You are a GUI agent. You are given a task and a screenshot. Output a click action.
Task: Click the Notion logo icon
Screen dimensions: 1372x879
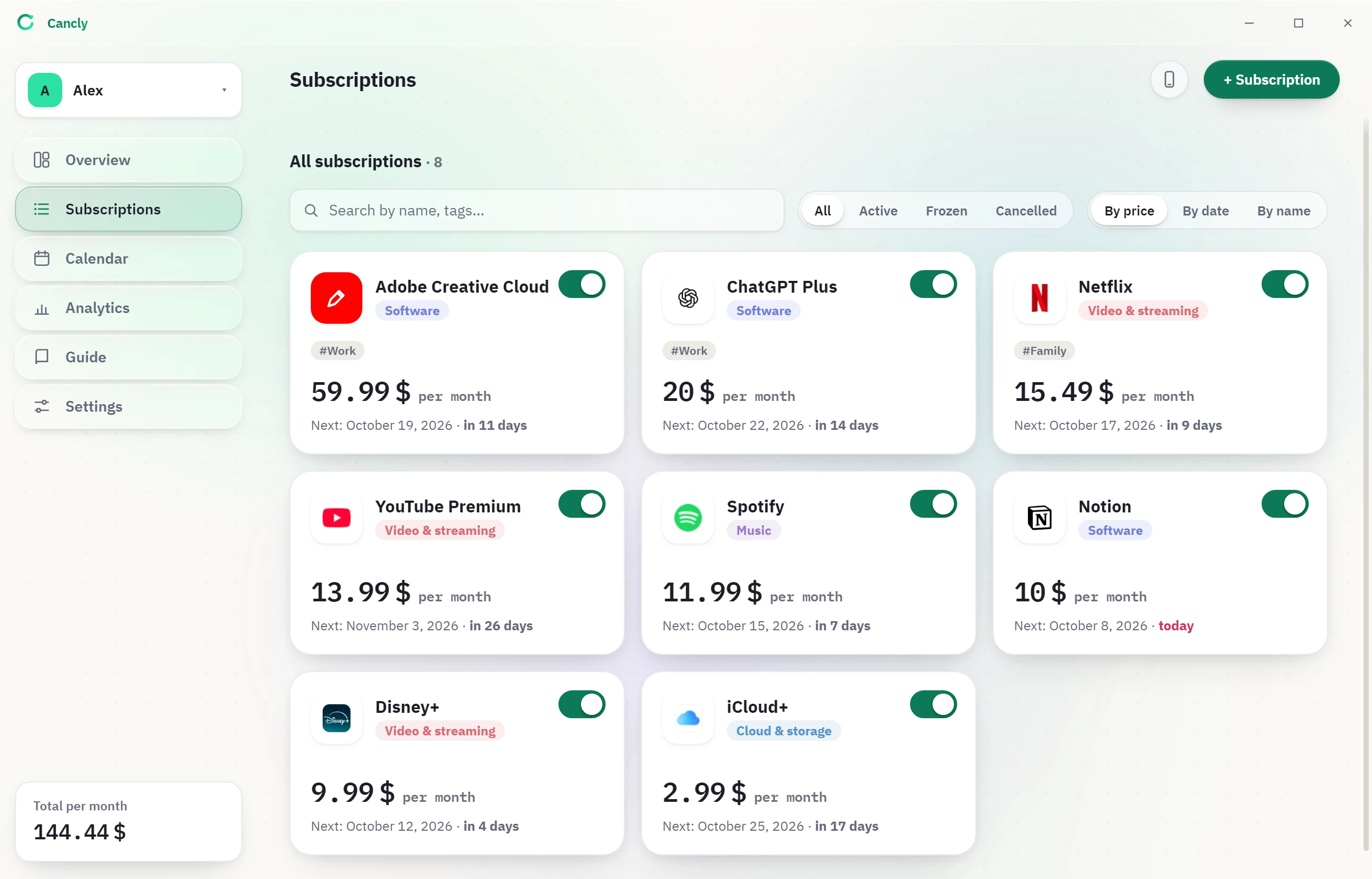tap(1039, 518)
